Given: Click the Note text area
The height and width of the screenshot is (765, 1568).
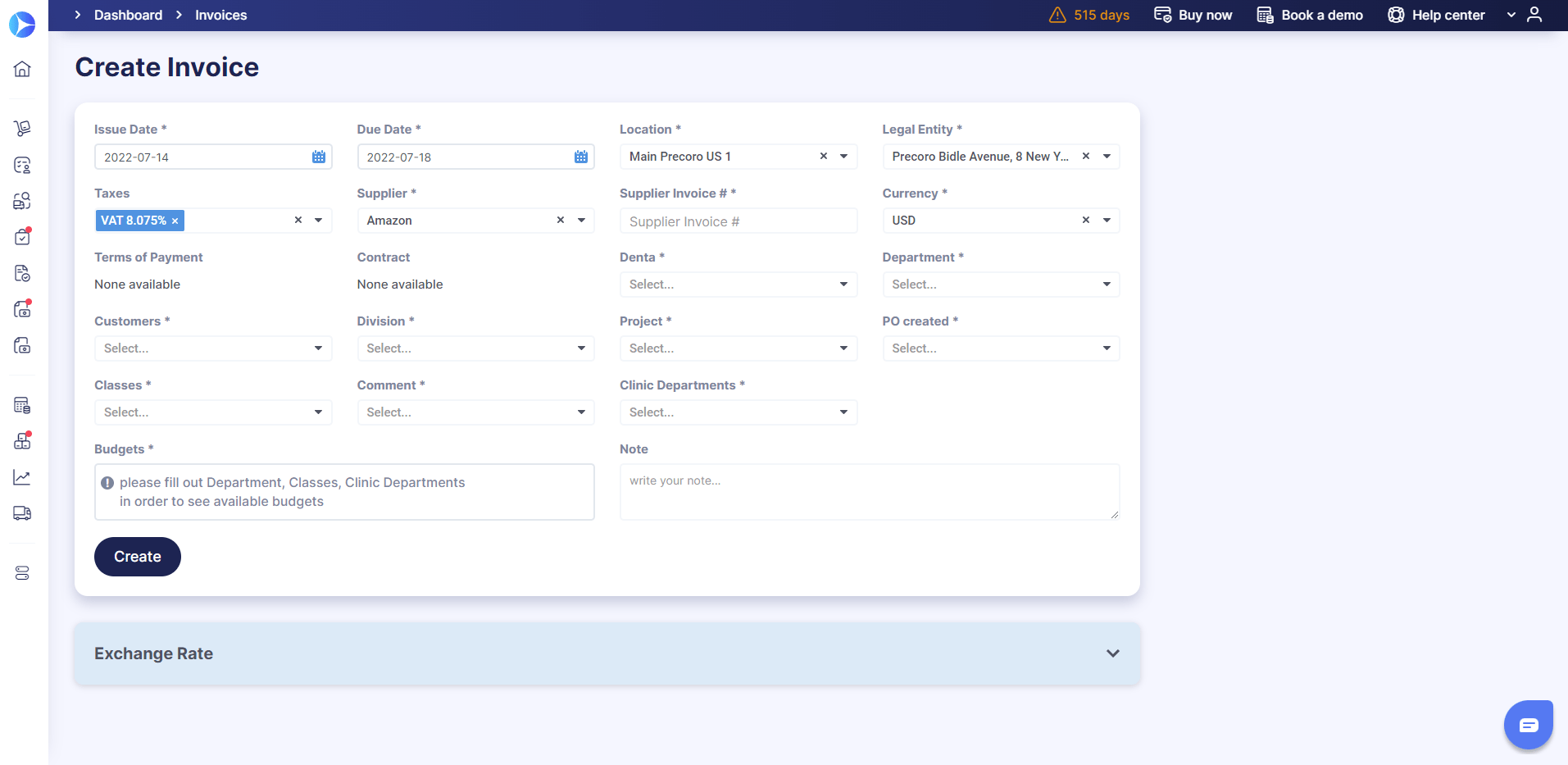Looking at the screenshot, I should click(870, 492).
